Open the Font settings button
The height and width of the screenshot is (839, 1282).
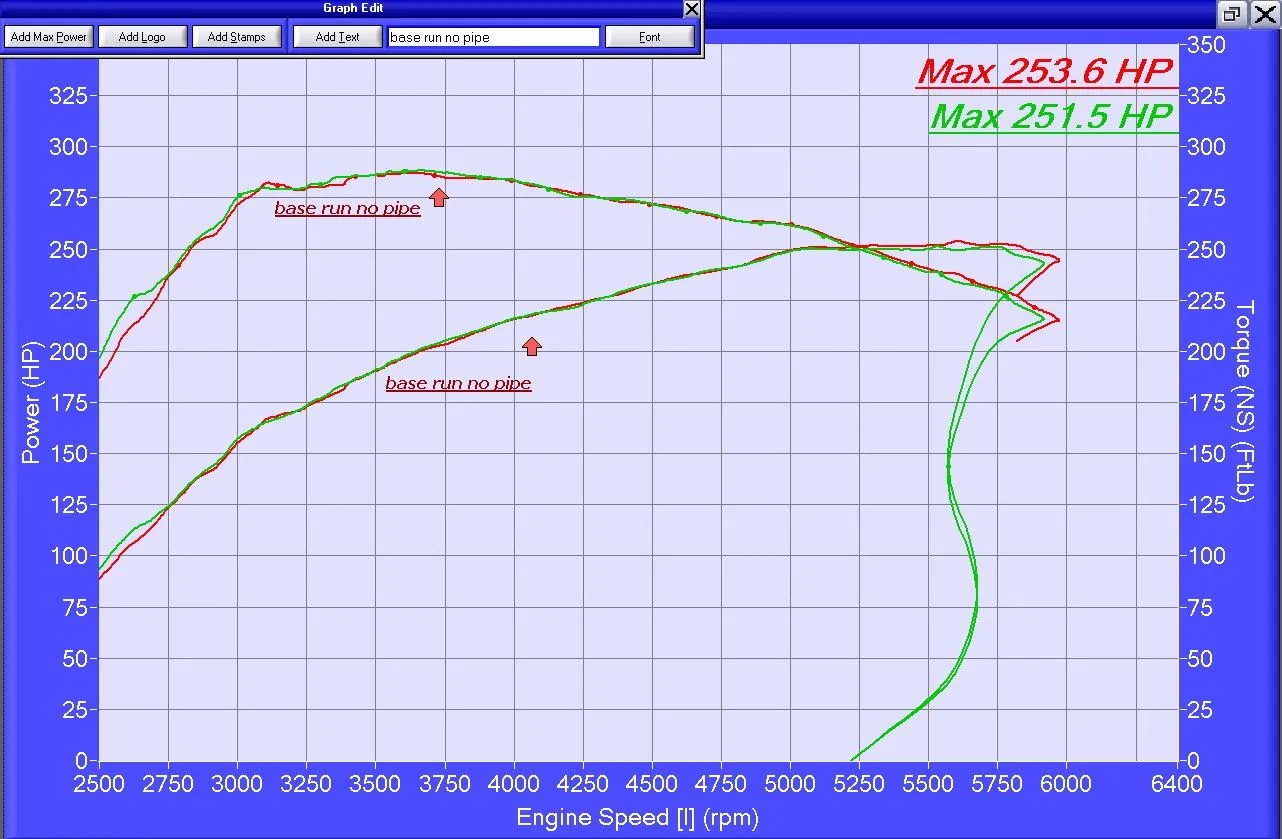[650, 37]
